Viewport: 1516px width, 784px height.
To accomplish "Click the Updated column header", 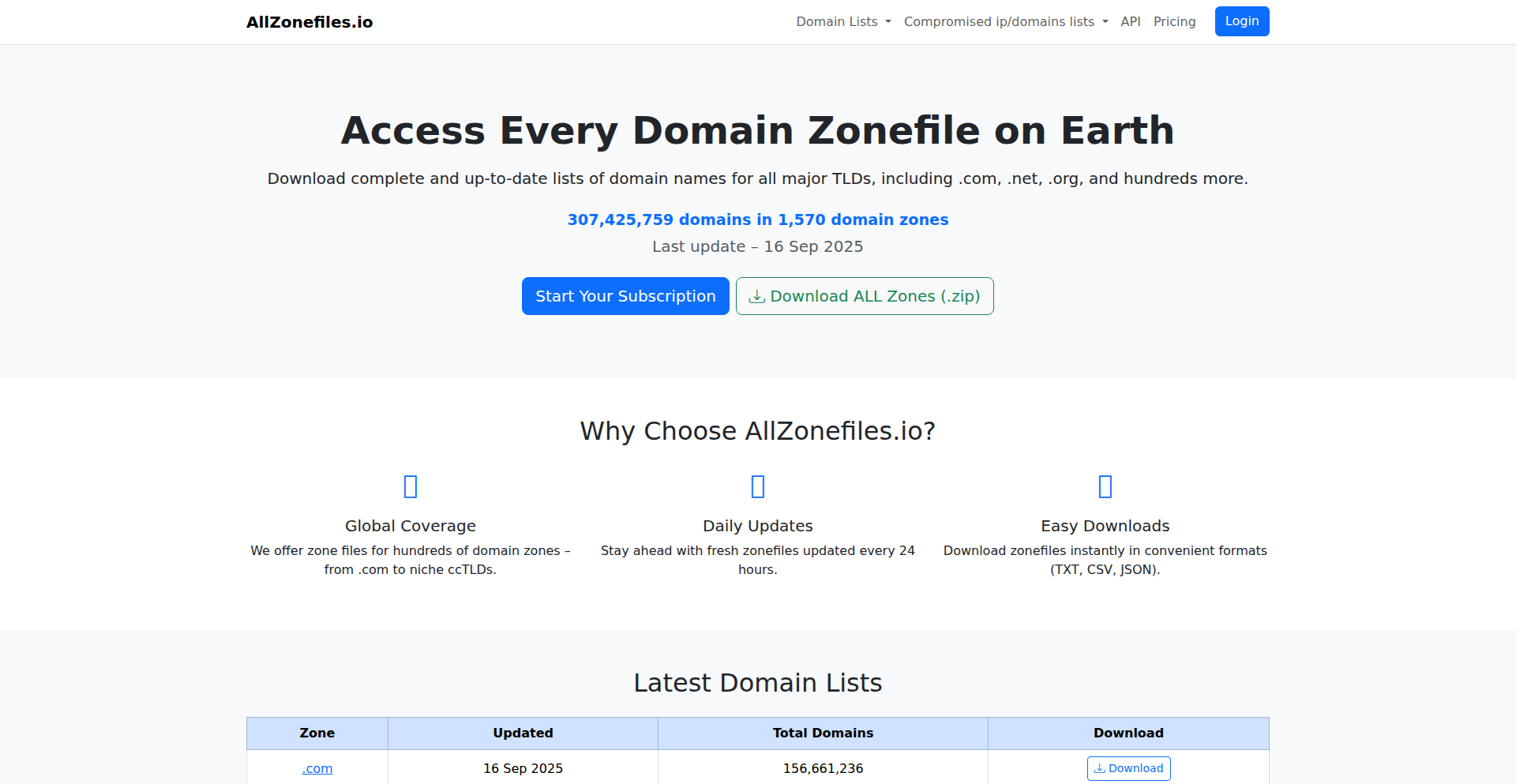I will coord(523,733).
